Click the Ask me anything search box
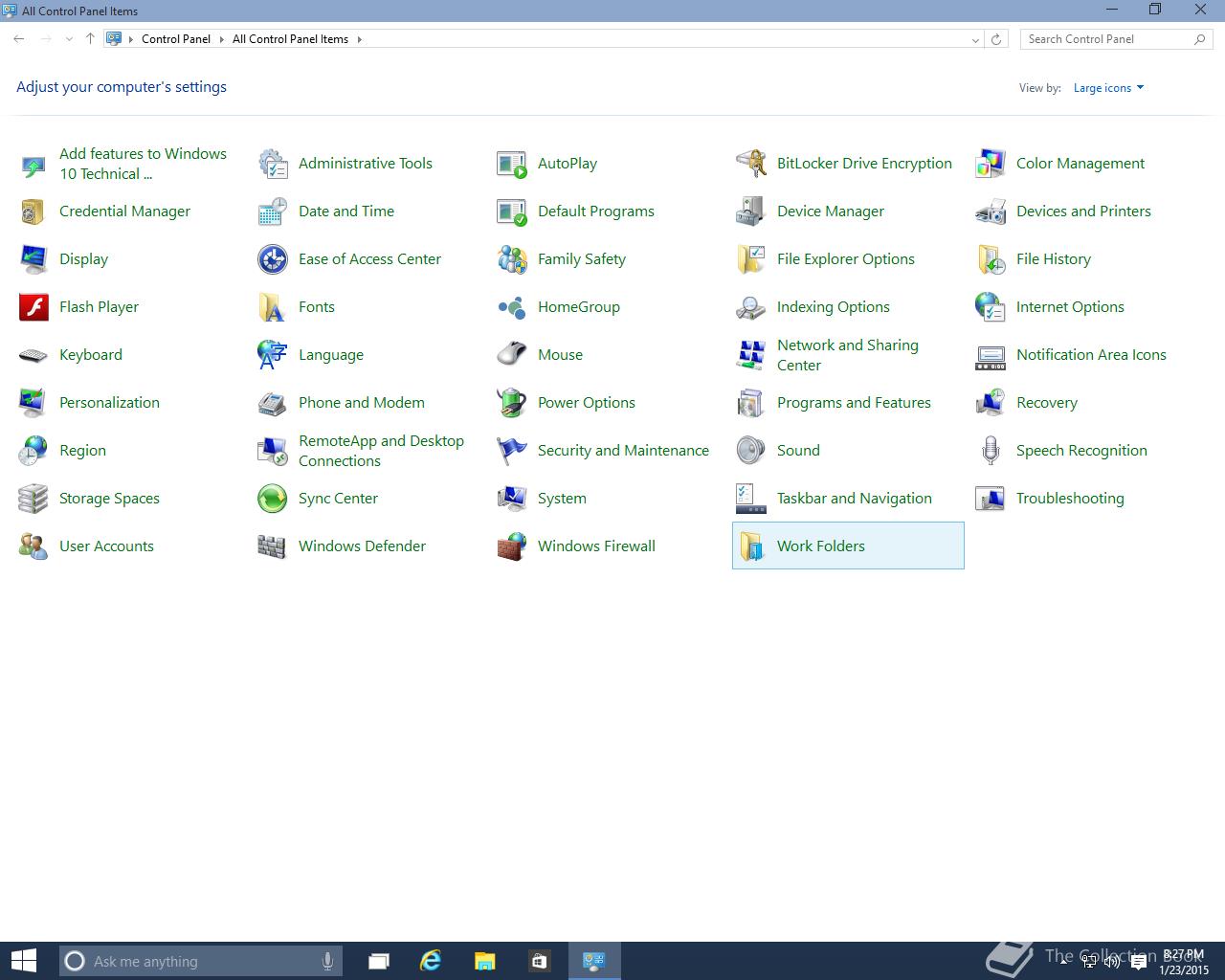The width and height of the screenshot is (1225, 980). click(200, 961)
